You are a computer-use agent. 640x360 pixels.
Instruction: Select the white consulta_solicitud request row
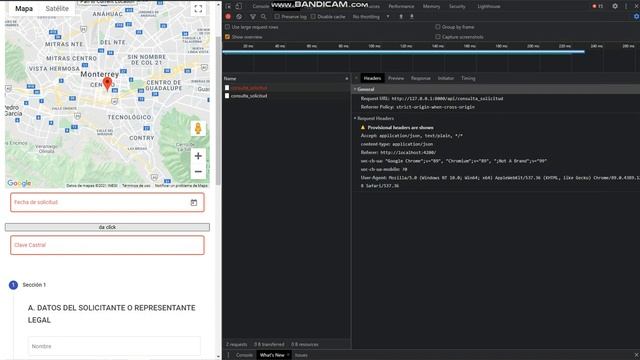click(x=249, y=96)
